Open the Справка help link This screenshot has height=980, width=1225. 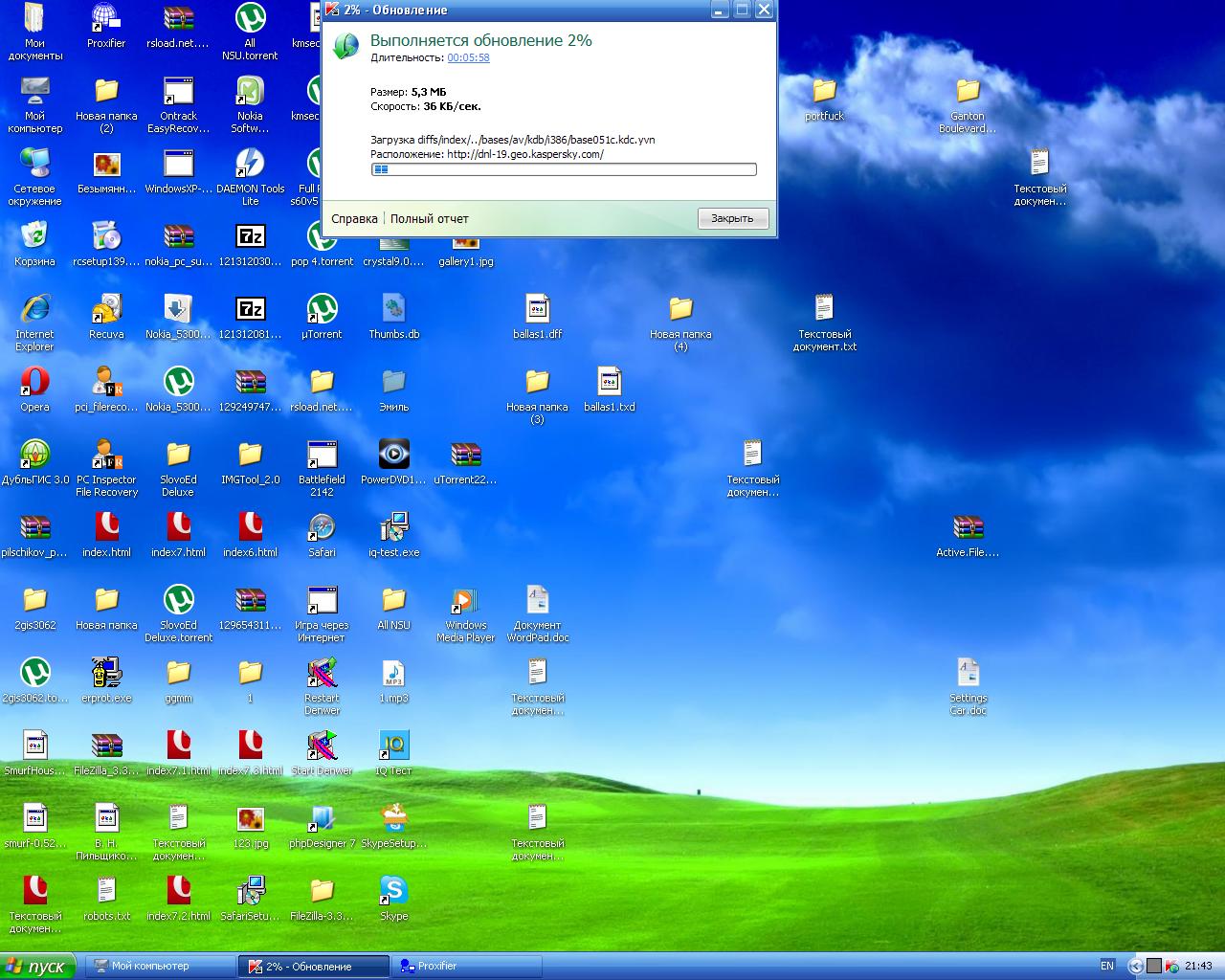[354, 219]
